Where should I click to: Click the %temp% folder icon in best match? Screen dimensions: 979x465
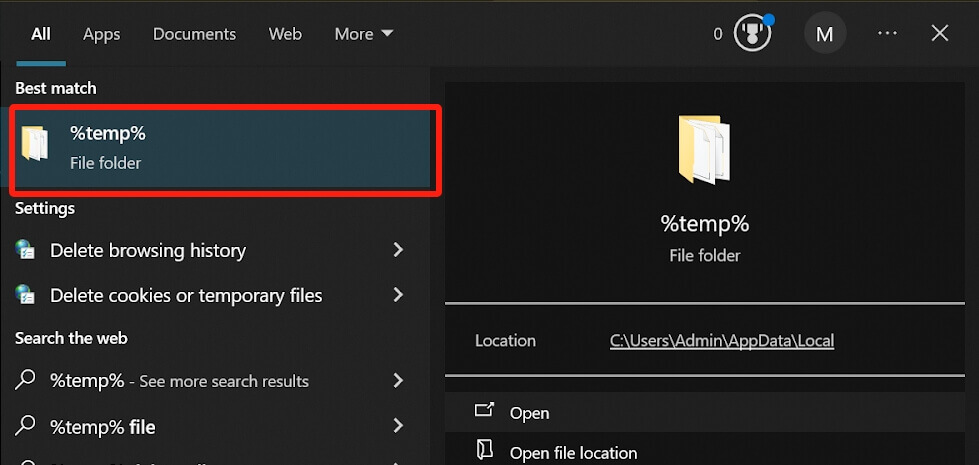tap(35, 144)
